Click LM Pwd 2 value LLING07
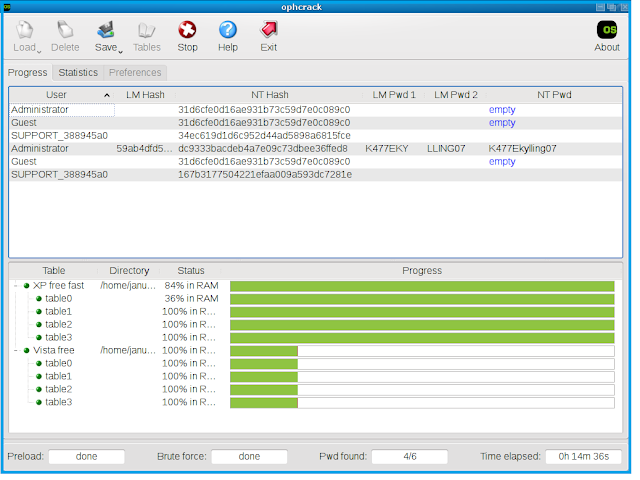 click(x=446, y=149)
